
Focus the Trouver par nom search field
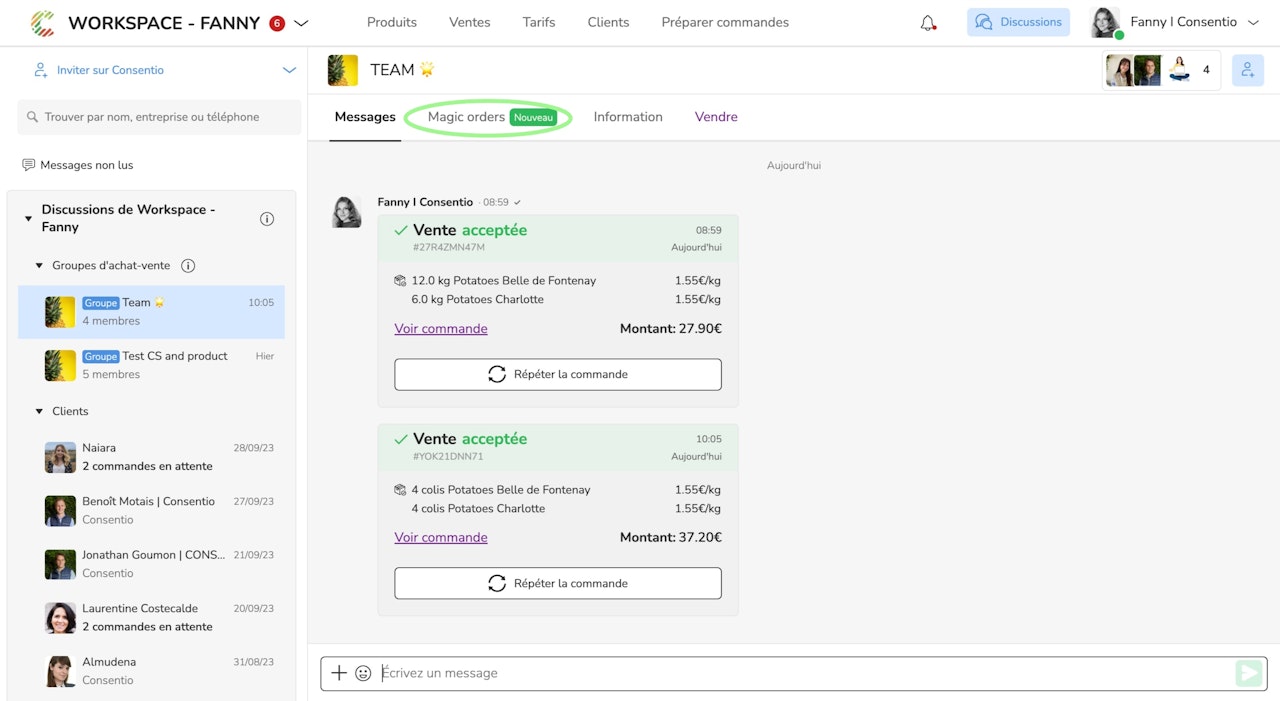click(x=159, y=117)
